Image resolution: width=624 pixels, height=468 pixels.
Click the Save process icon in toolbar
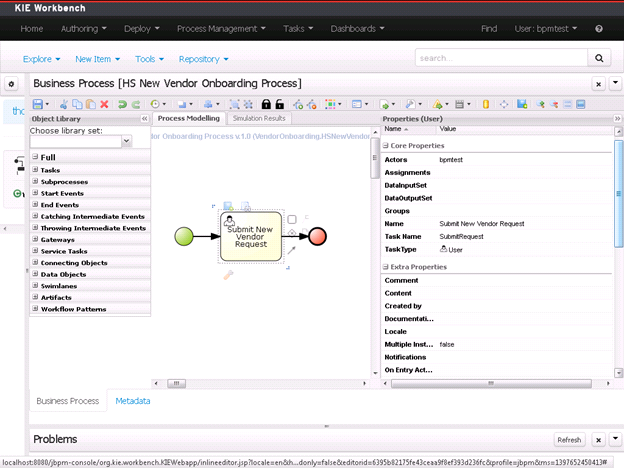[x=37, y=104]
